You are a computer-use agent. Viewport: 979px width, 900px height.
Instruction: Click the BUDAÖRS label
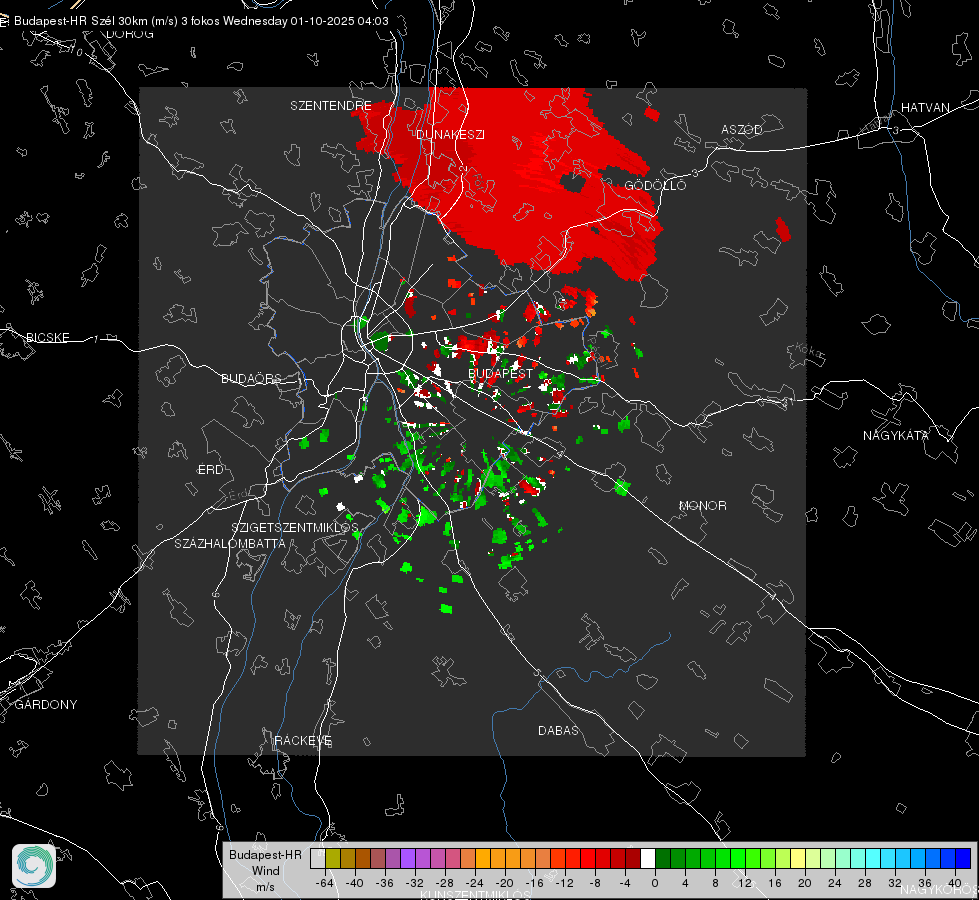252,378
